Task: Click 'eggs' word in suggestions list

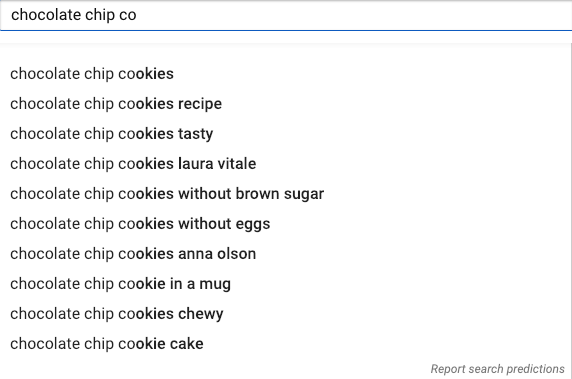Action: tap(253, 225)
